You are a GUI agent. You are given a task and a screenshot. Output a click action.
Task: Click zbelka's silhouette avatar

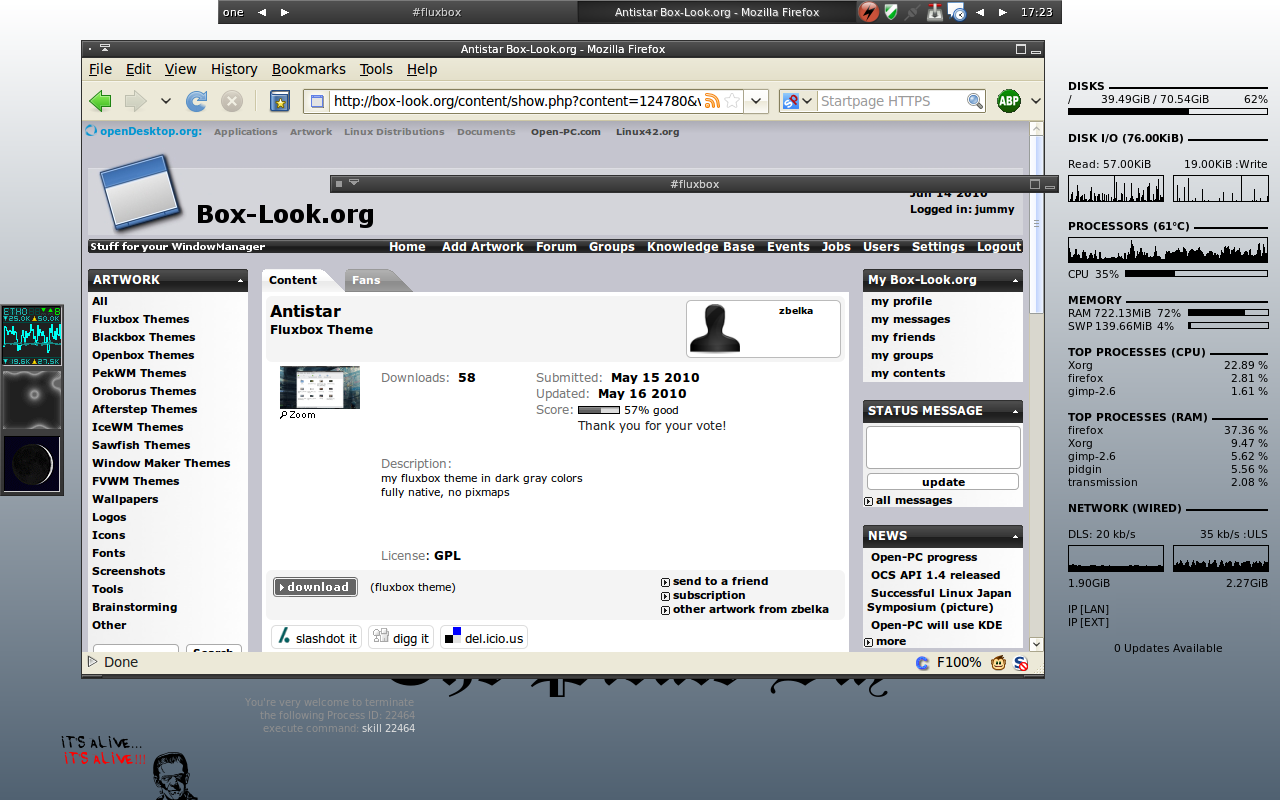(x=716, y=328)
